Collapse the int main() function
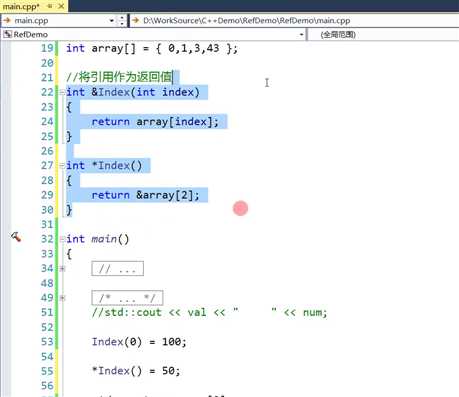Image resolution: width=459 pixels, height=397 pixels. click(62, 239)
